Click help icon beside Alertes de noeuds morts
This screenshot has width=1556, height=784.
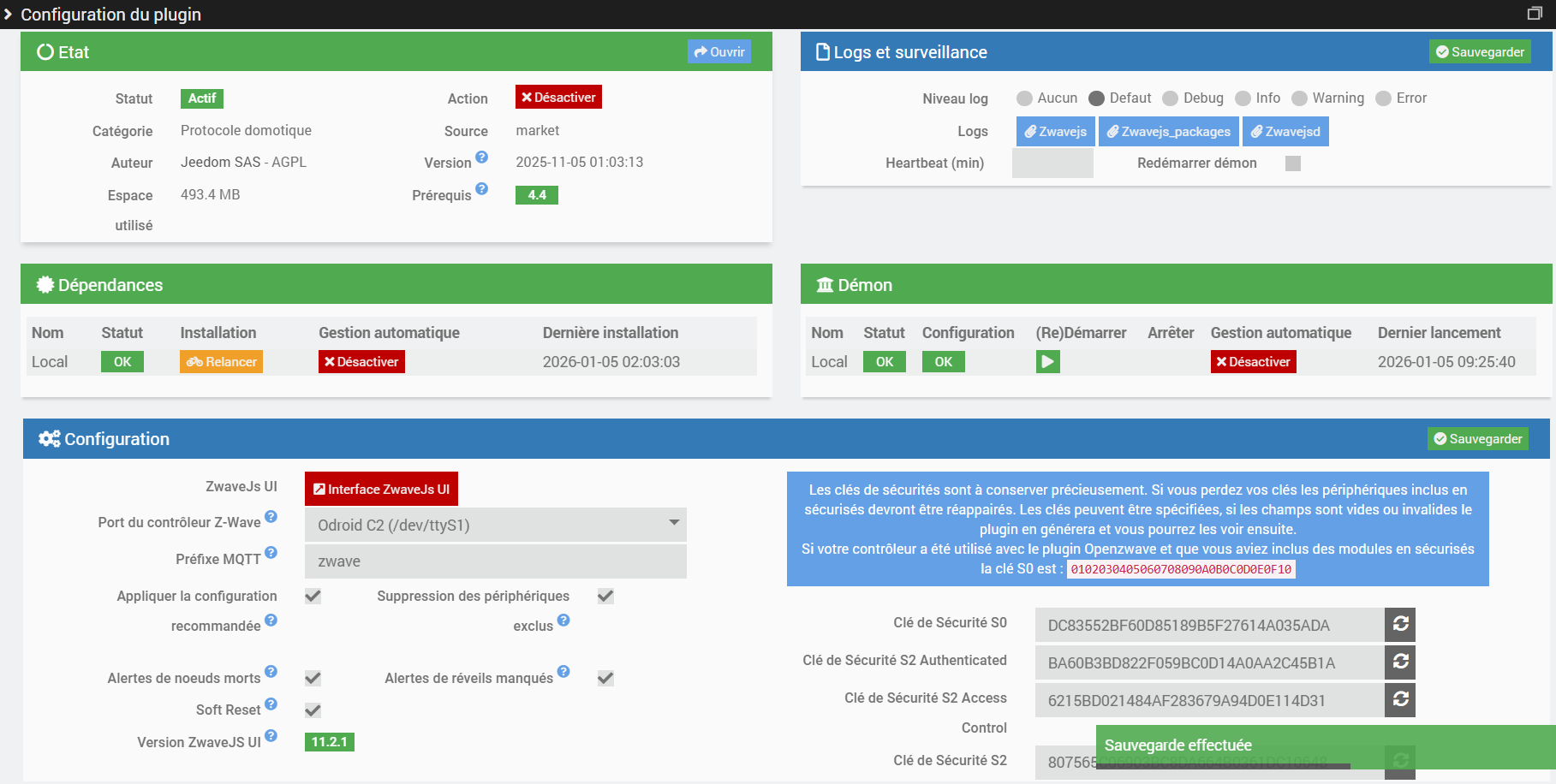coord(271,672)
